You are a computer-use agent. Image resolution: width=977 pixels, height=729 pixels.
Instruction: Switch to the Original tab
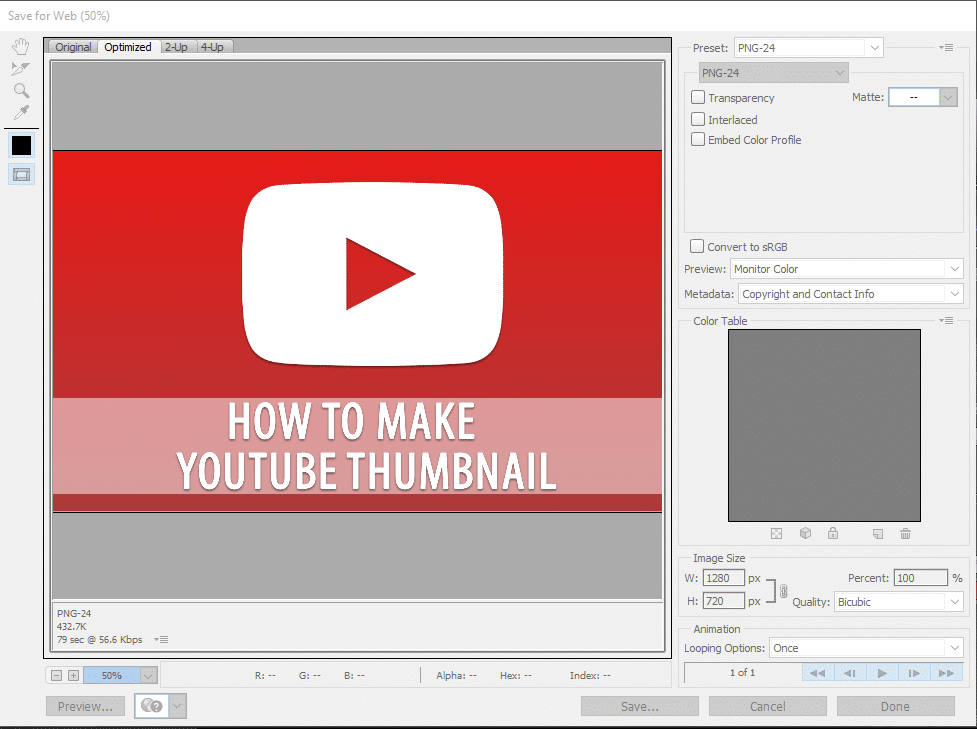[73, 47]
